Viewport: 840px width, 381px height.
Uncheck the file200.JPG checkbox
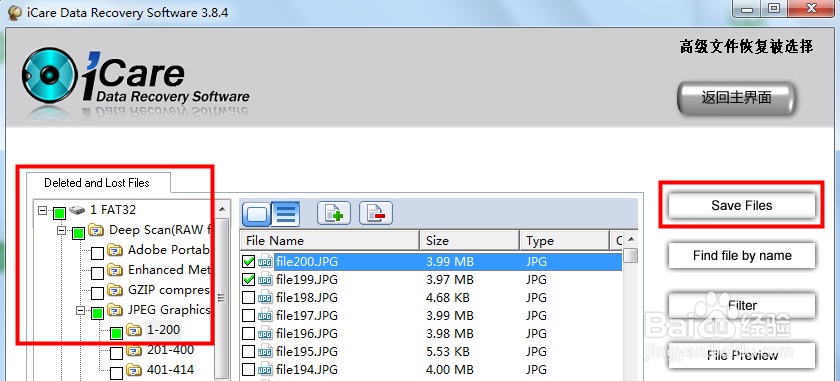pos(249,262)
